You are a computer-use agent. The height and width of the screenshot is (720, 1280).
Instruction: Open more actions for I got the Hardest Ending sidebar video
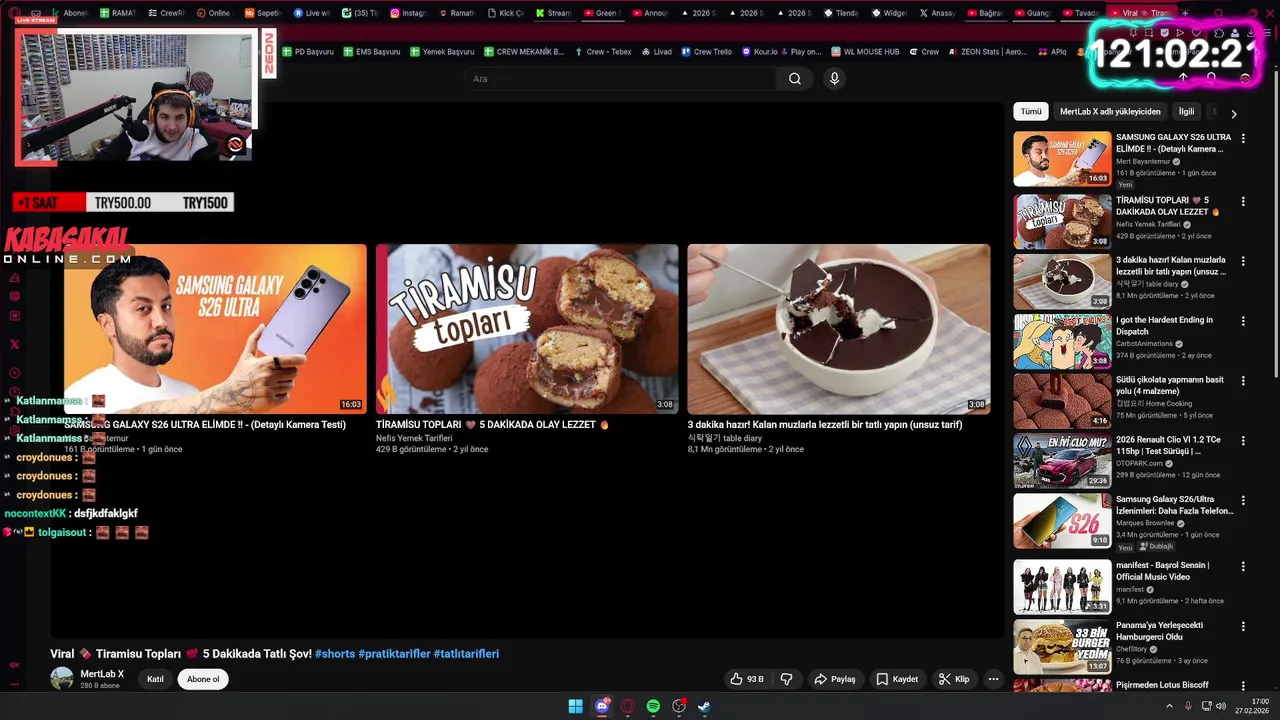coord(1243,321)
